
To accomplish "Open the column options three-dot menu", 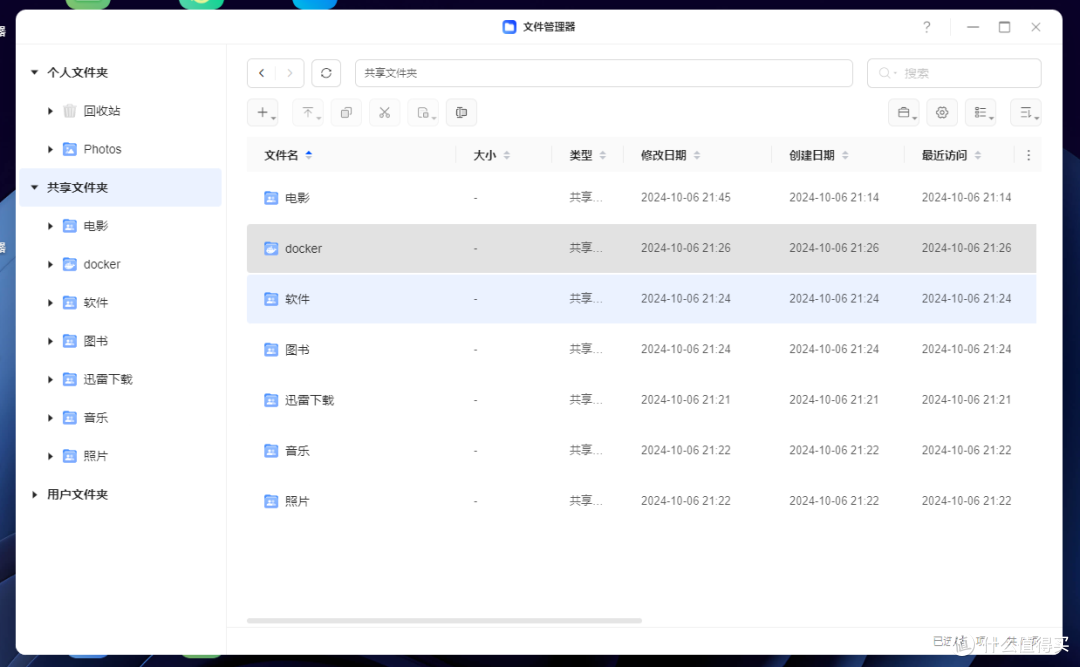I will tap(1028, 155).
